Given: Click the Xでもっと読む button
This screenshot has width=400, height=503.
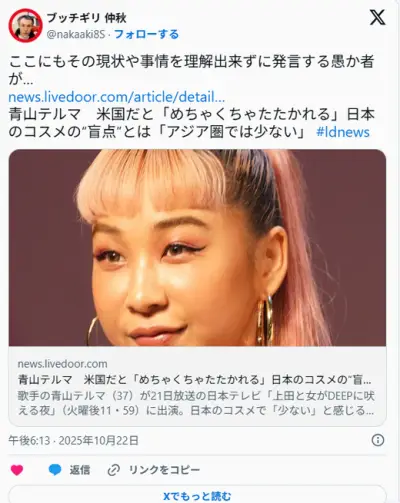Looking at the screenshot, I should click(x=197, y=495).
